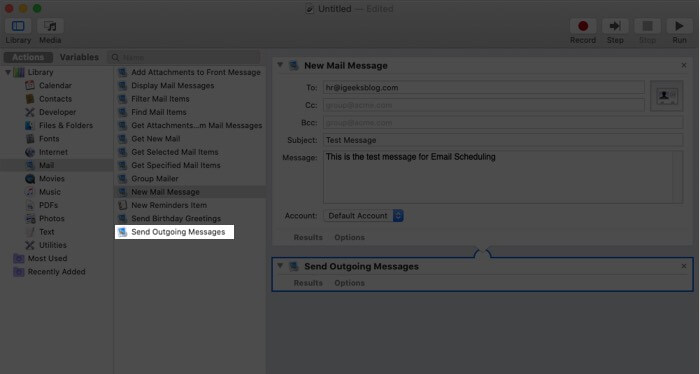Select the Utilities category icon
Viewport: 700px width, 374px height.
[30, 245]
